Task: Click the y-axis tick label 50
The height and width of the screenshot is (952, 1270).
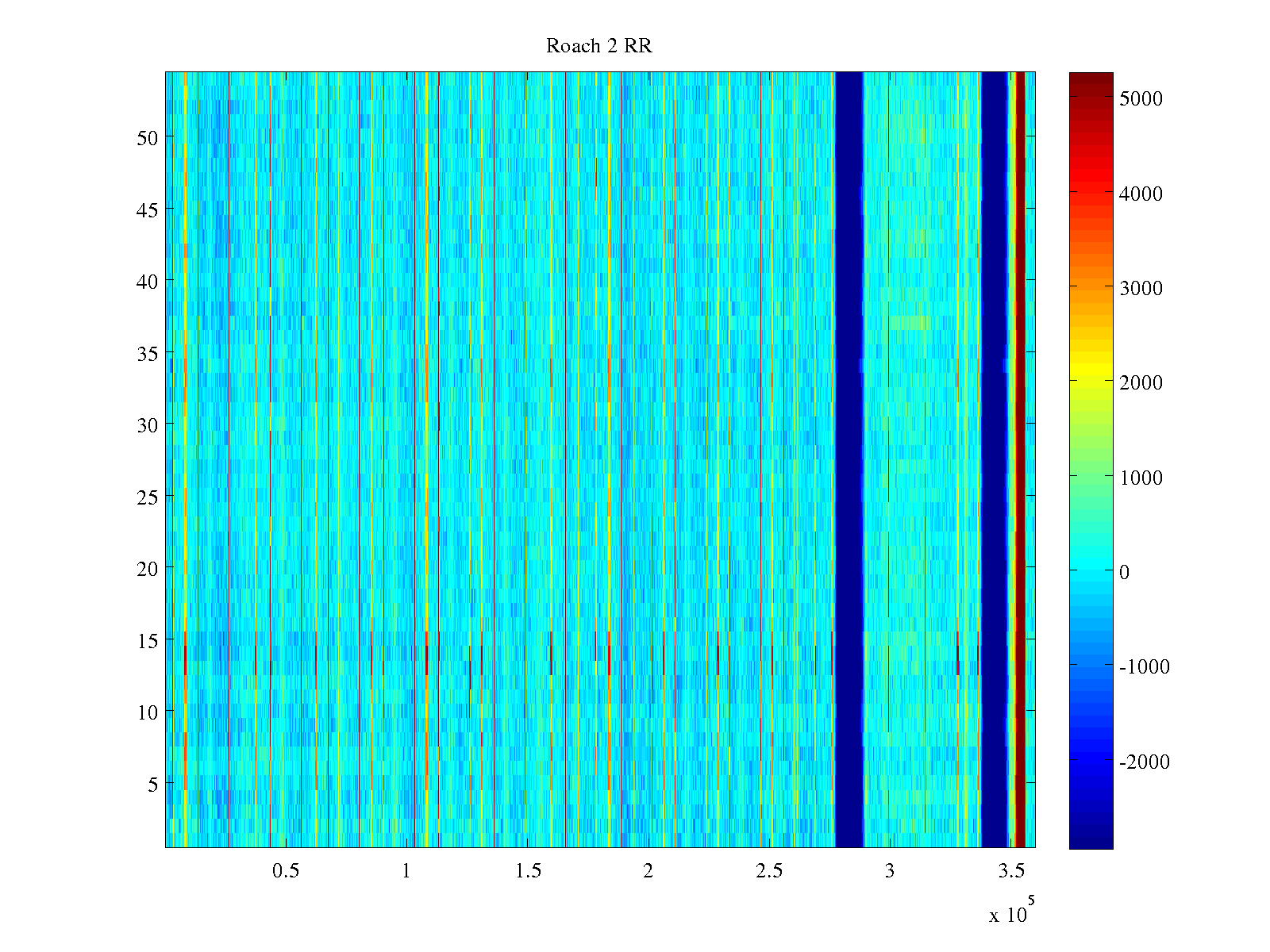Action: click(148, 137)
